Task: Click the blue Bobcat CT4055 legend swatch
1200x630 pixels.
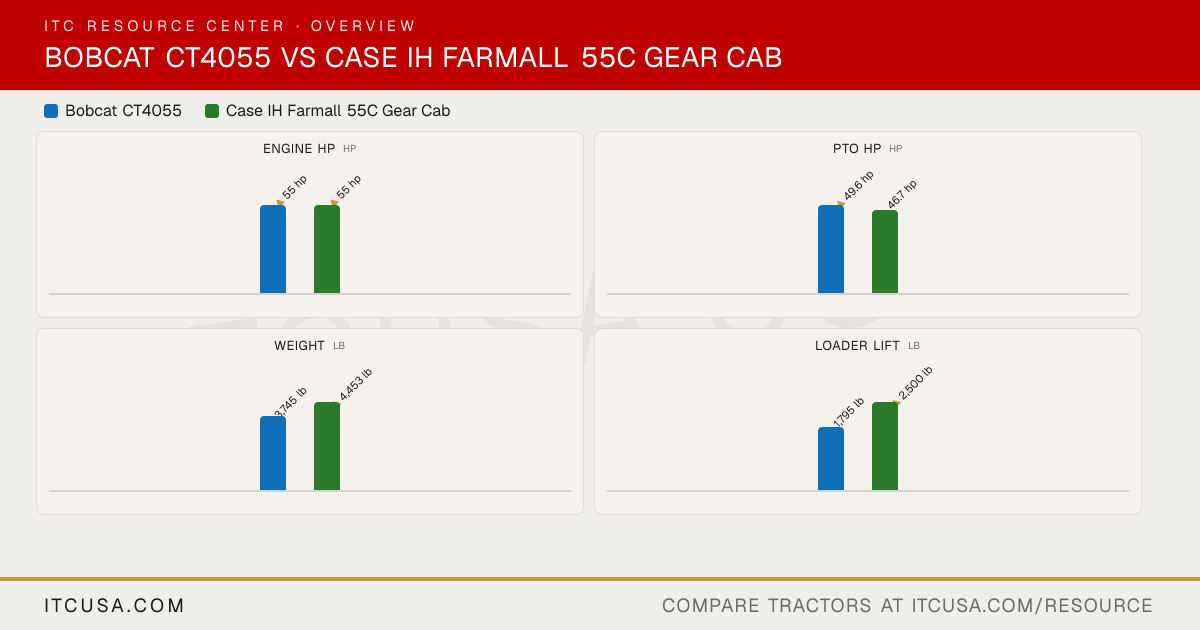Action: [x=51, y=111]
